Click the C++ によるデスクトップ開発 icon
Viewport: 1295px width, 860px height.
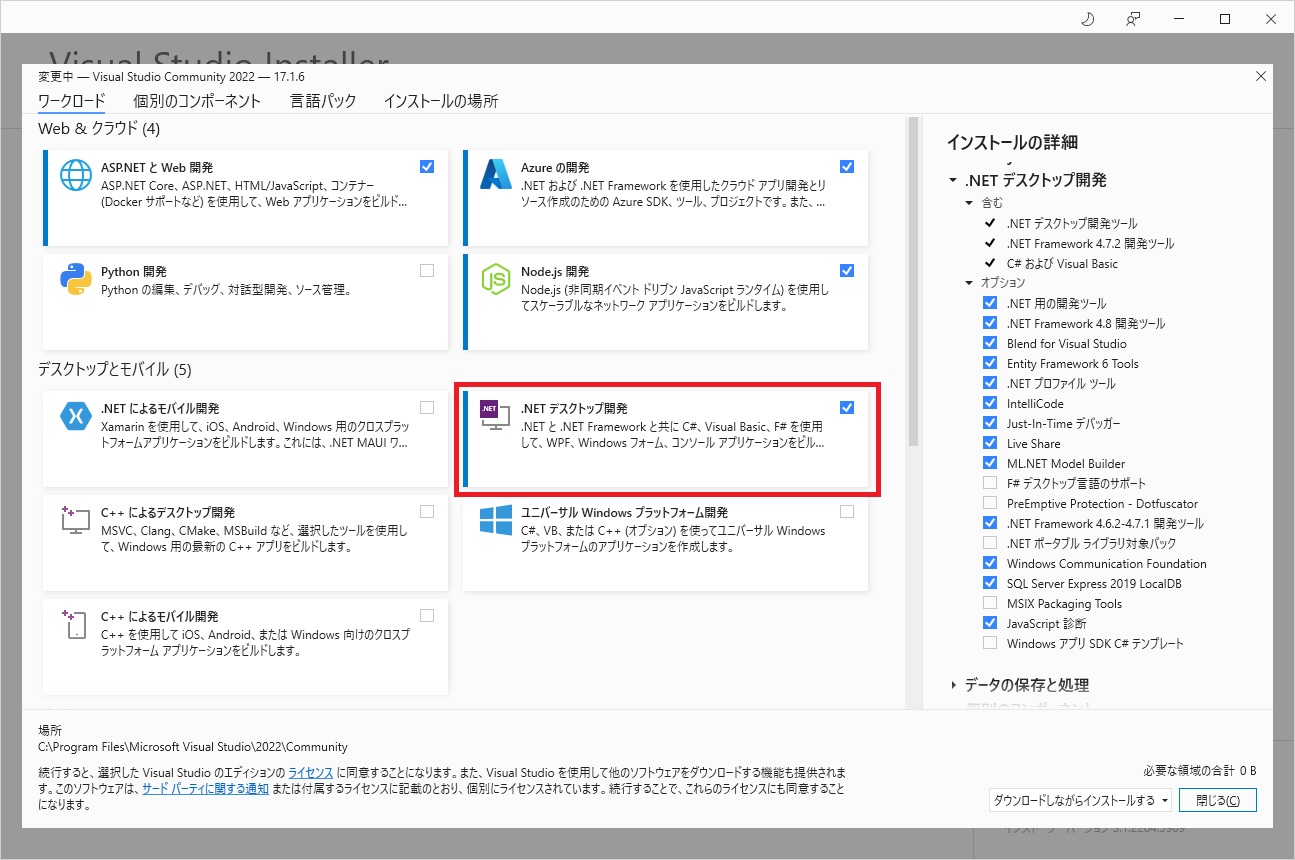tap(75, 520)
